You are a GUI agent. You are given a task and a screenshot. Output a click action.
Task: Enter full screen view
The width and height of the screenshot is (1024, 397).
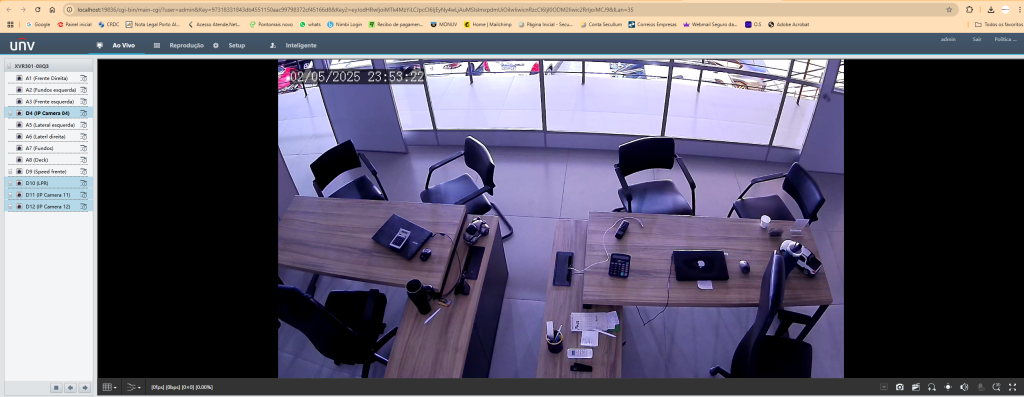[x=1012, y=387]
